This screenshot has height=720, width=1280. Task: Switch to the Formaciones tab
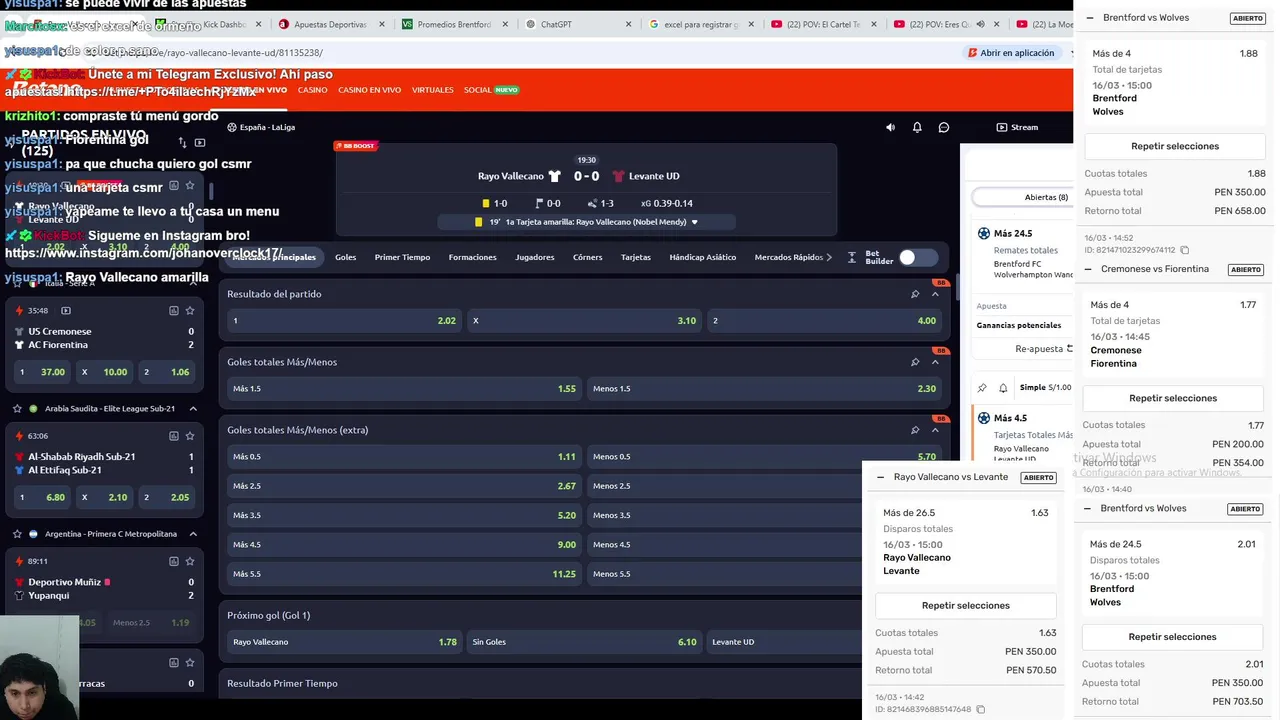(472, 257)
